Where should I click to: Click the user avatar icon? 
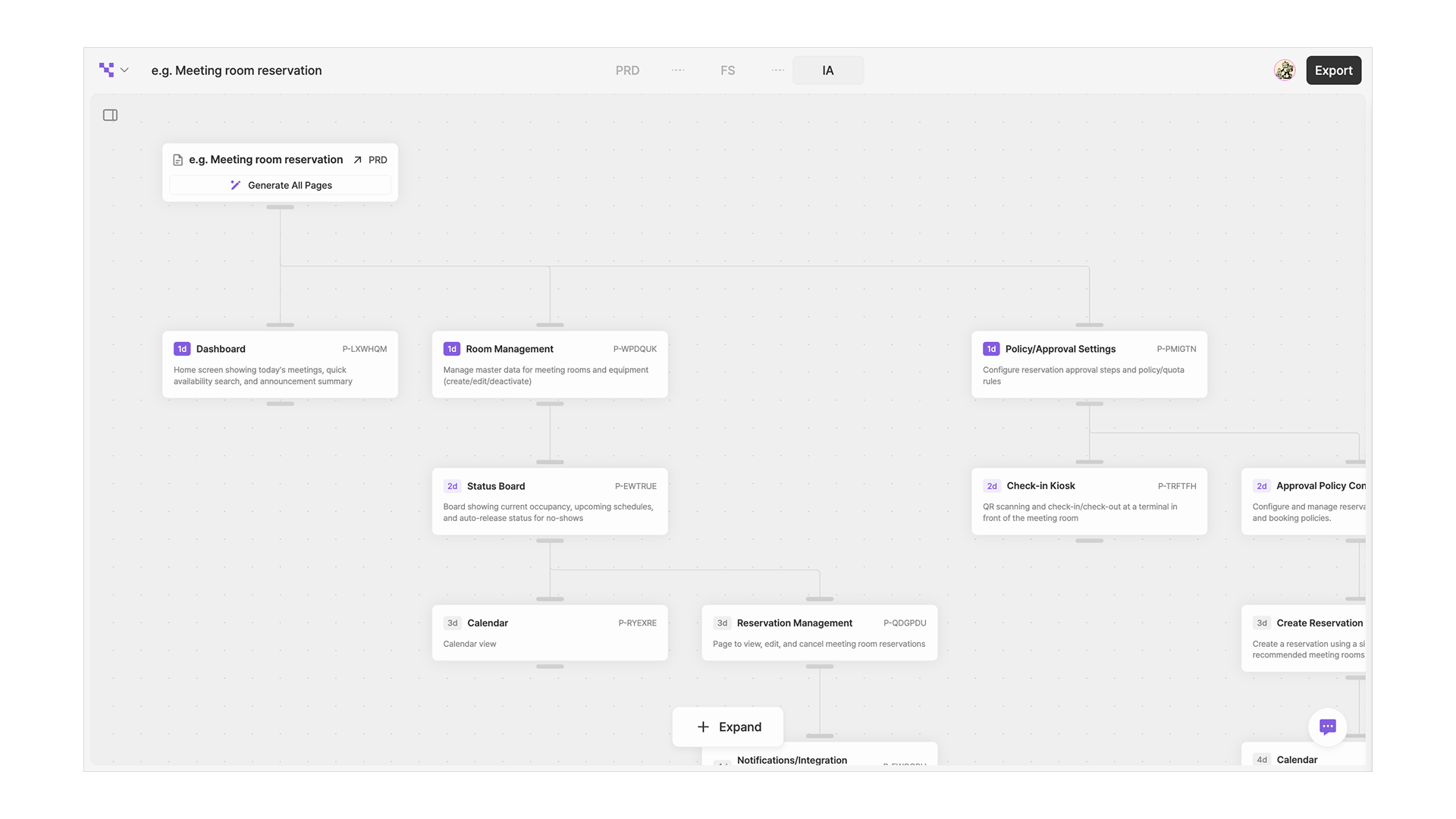1284,71
